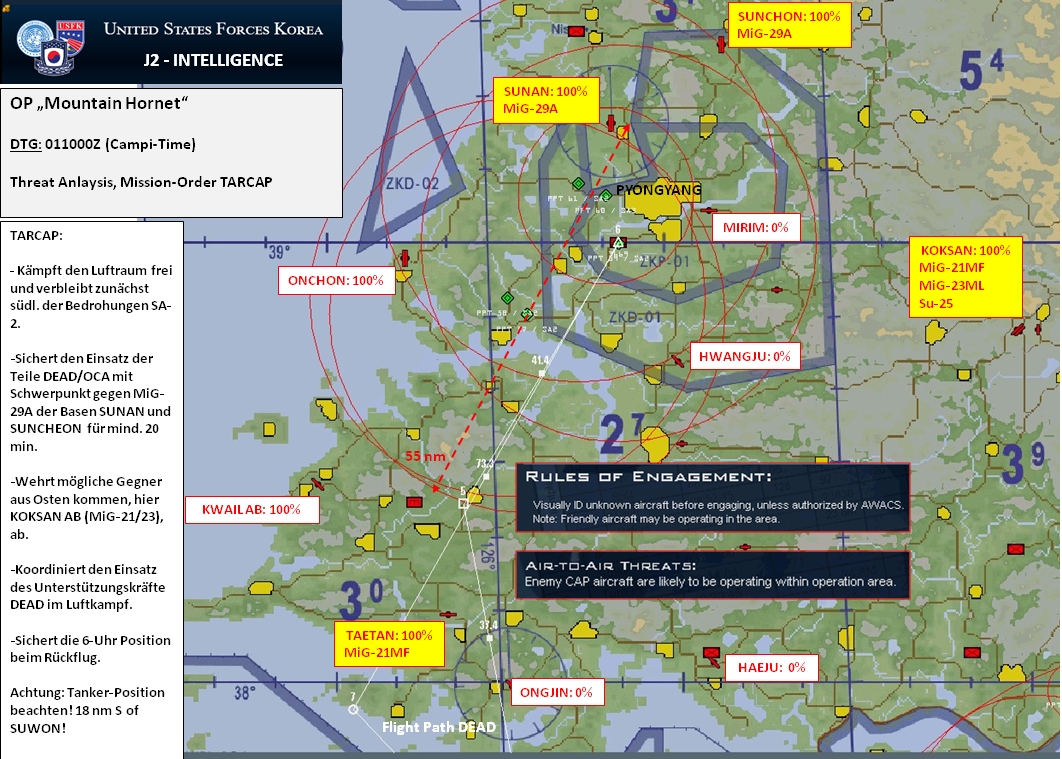Click the Tanker-Position warning text
Viewport: 1062px width, 759px height.
[87, 710]
